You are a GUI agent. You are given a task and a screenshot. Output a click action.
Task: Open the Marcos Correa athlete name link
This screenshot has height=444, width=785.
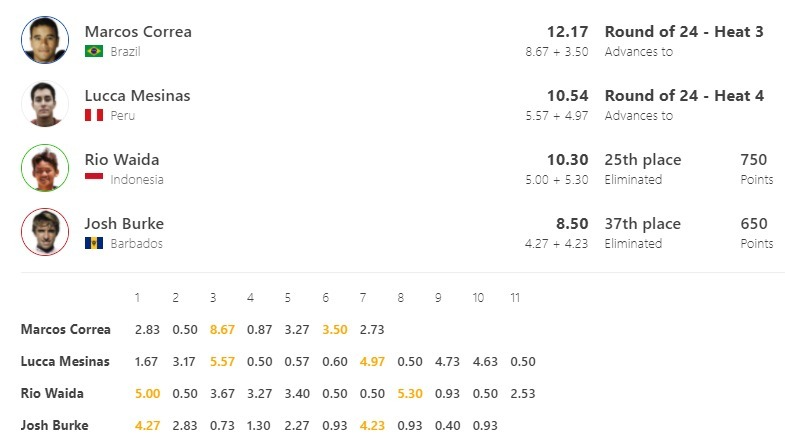138,32
